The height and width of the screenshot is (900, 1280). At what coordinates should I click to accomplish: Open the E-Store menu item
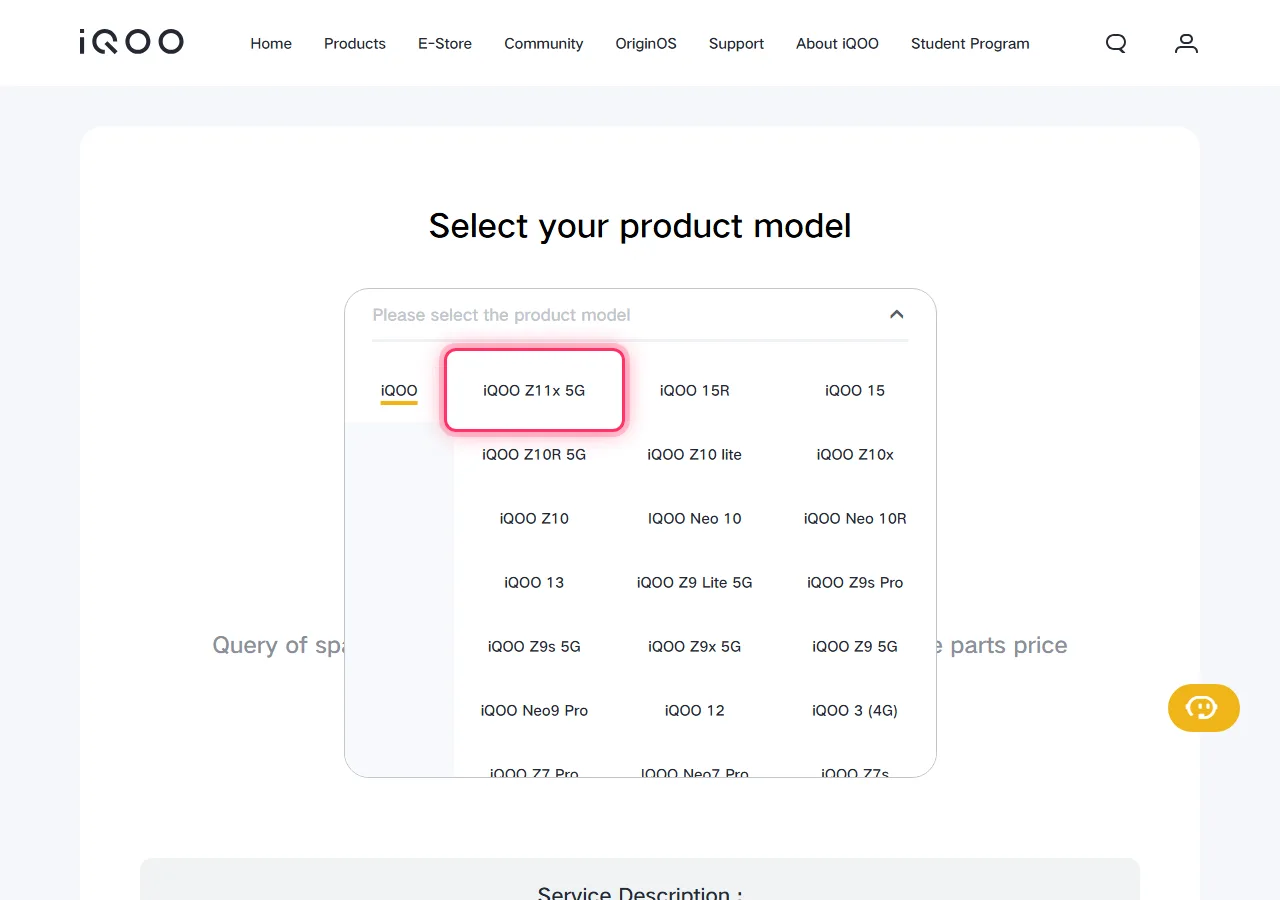tap(445, 43)
